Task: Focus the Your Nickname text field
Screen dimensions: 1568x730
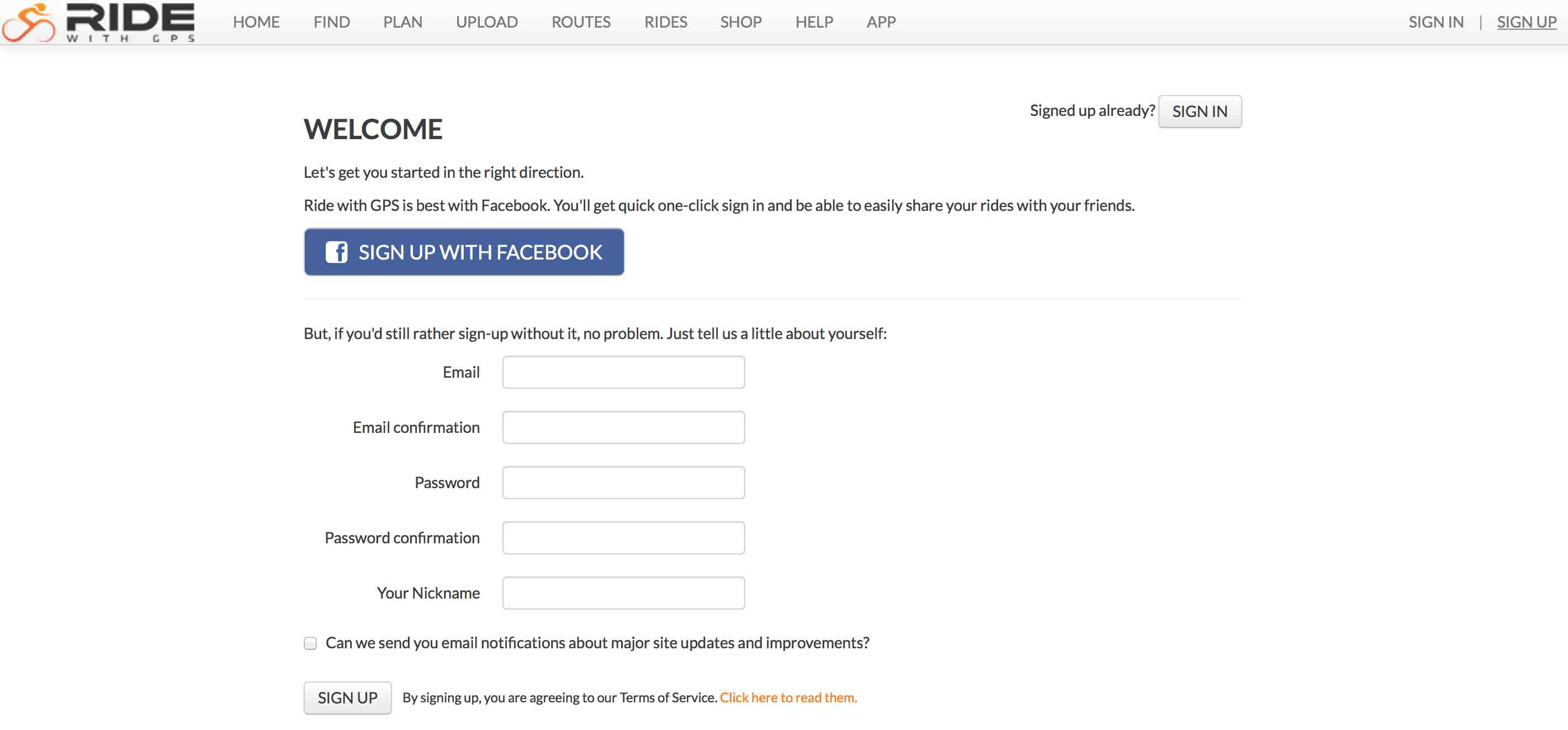Action: click(x=623, y=594)
